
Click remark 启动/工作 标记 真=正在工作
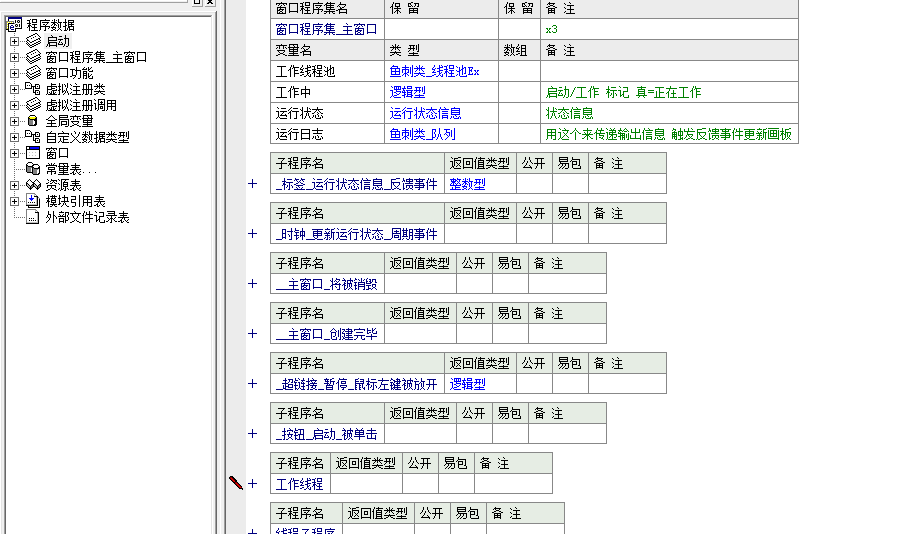coord(623,92)
